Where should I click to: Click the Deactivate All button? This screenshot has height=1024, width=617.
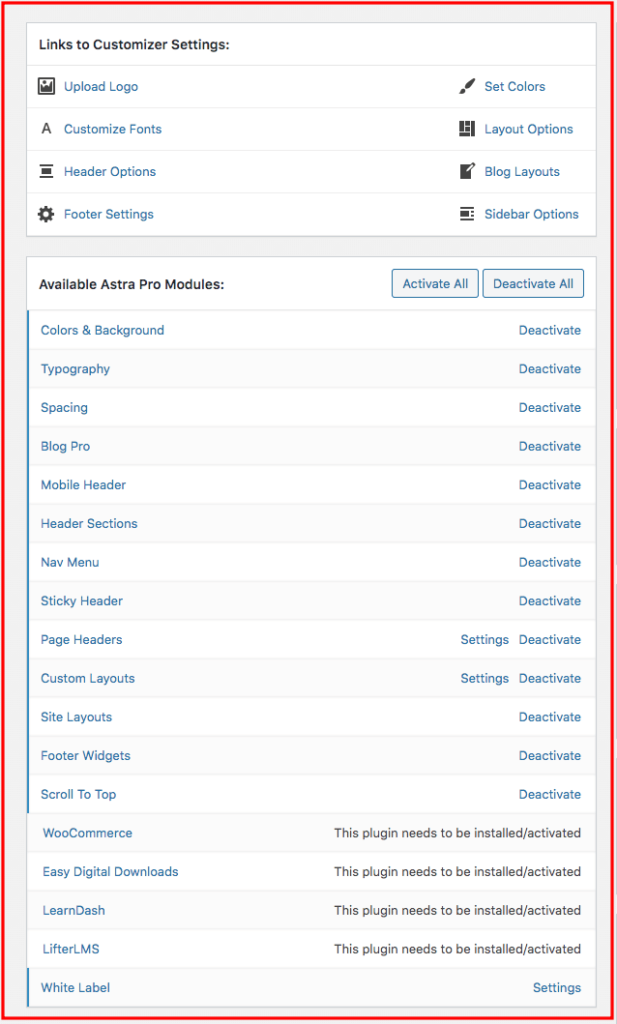click(533, 283)
